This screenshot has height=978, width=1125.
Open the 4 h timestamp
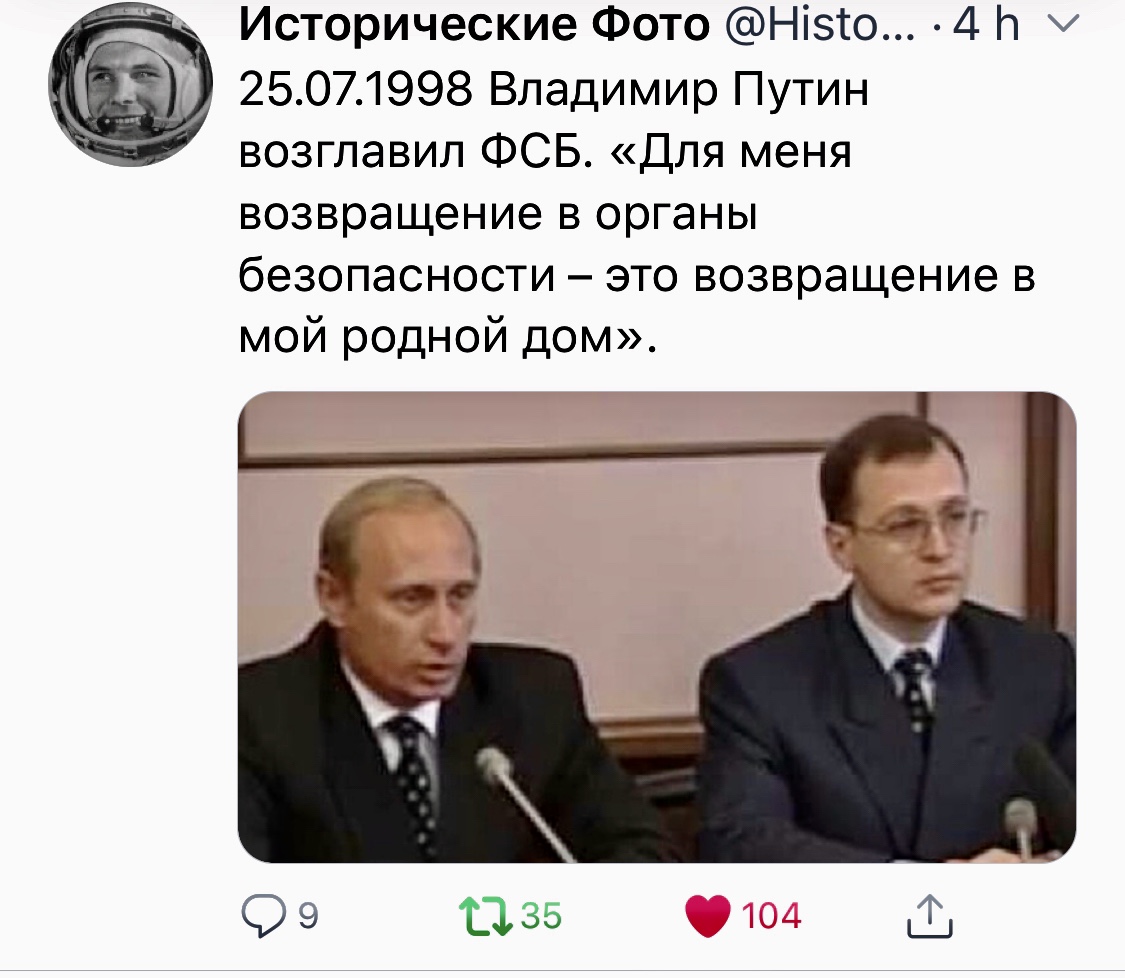pos(987,24)
